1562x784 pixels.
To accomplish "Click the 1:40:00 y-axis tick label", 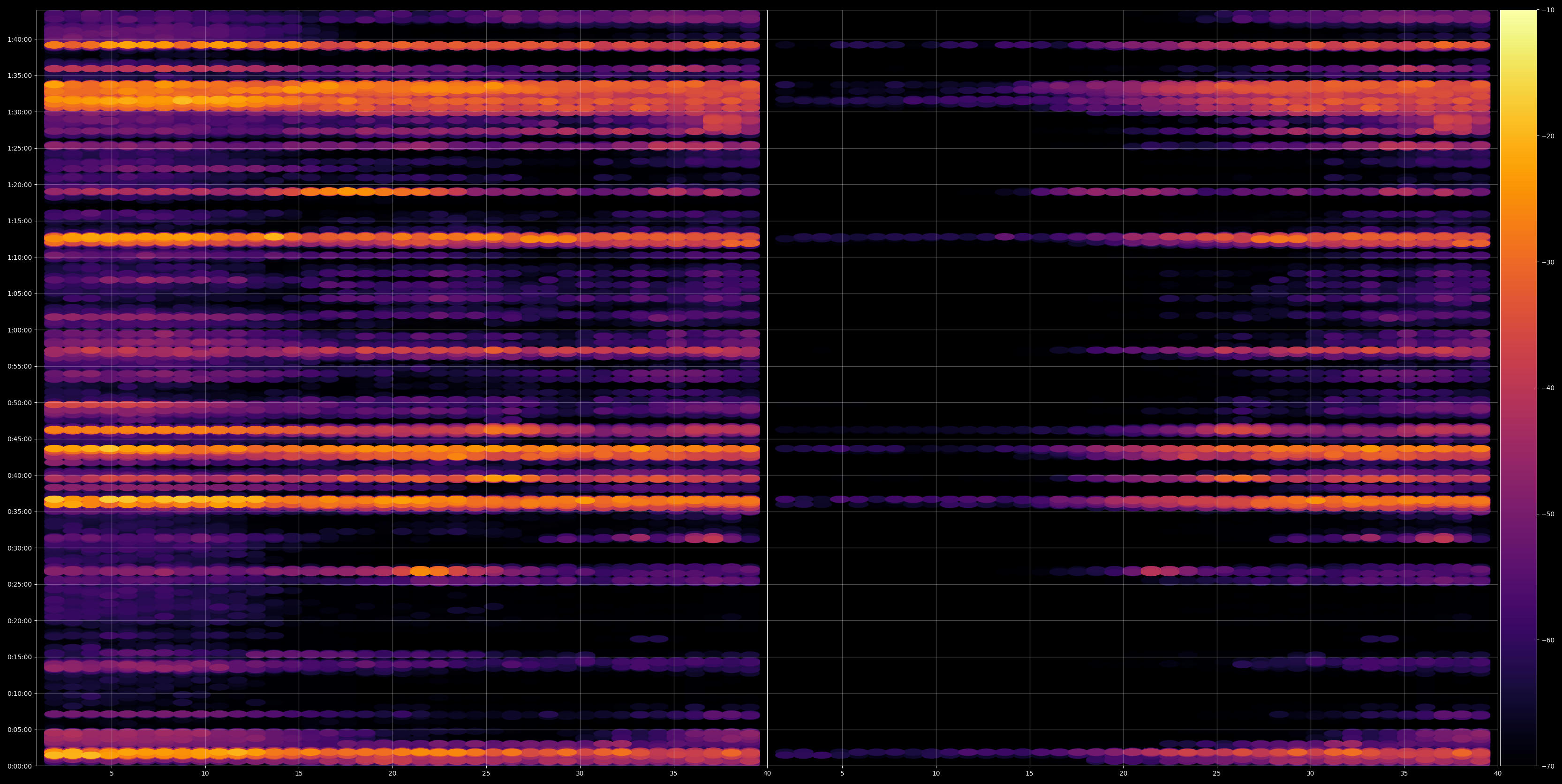I will [x=19, y=39].
